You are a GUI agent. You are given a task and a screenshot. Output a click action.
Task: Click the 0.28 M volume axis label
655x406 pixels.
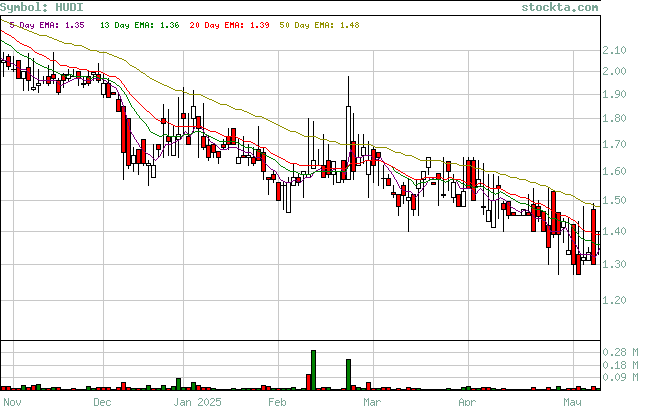point(621,353)
